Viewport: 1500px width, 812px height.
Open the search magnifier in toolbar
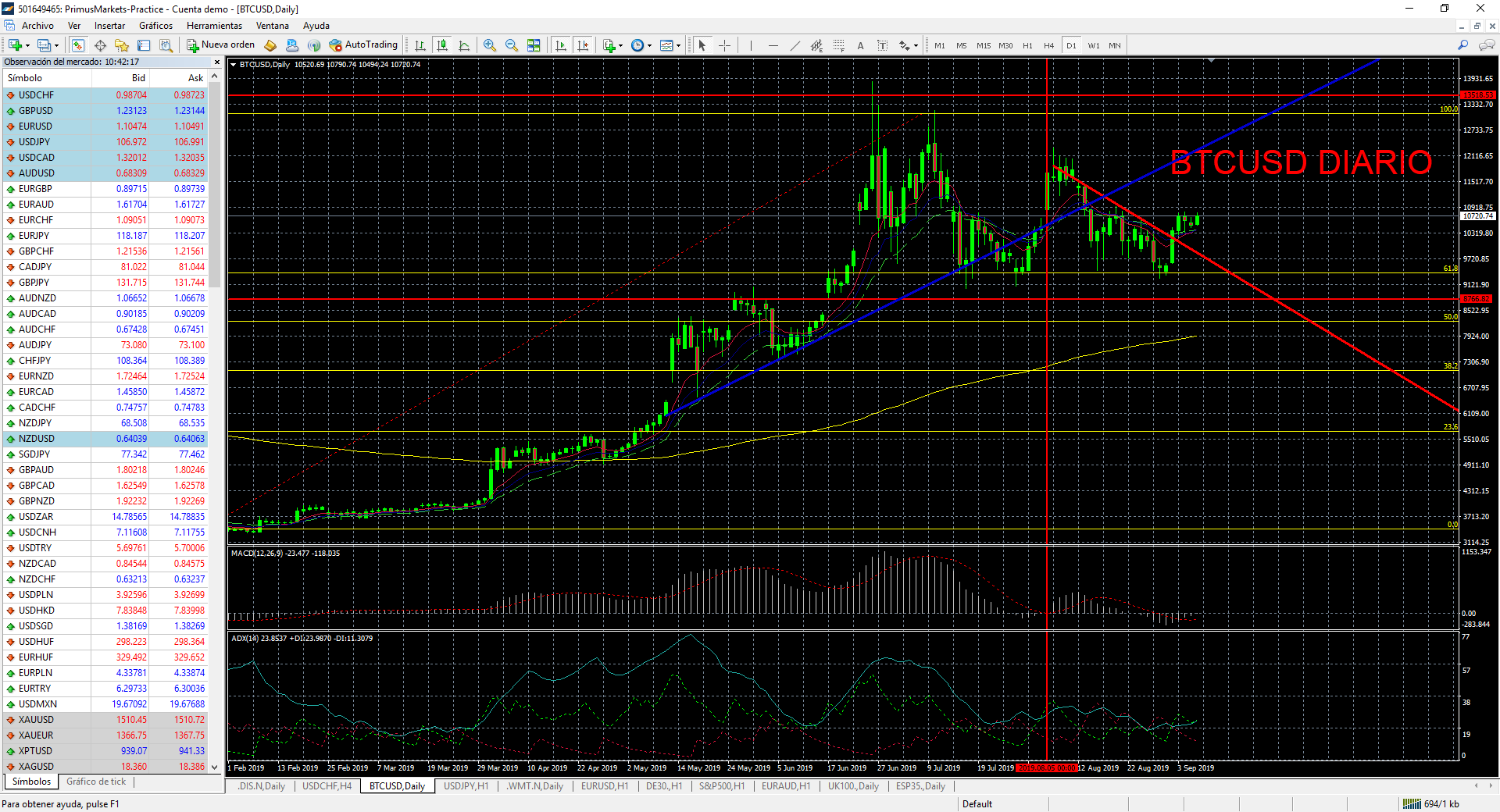pos(1462,45)
